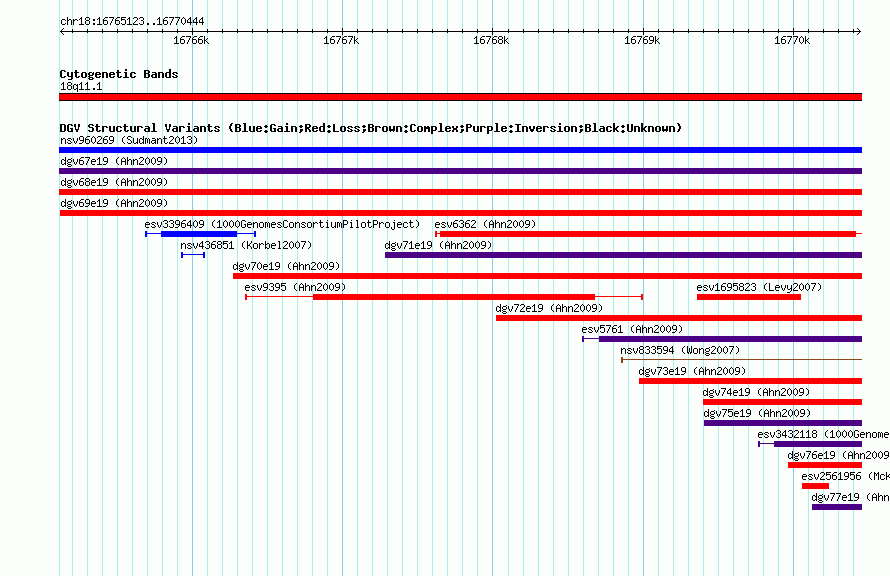Screen dimensions: 890x576
Task: Click the 16766k ruler mark
Action: [x=191, y=40]
